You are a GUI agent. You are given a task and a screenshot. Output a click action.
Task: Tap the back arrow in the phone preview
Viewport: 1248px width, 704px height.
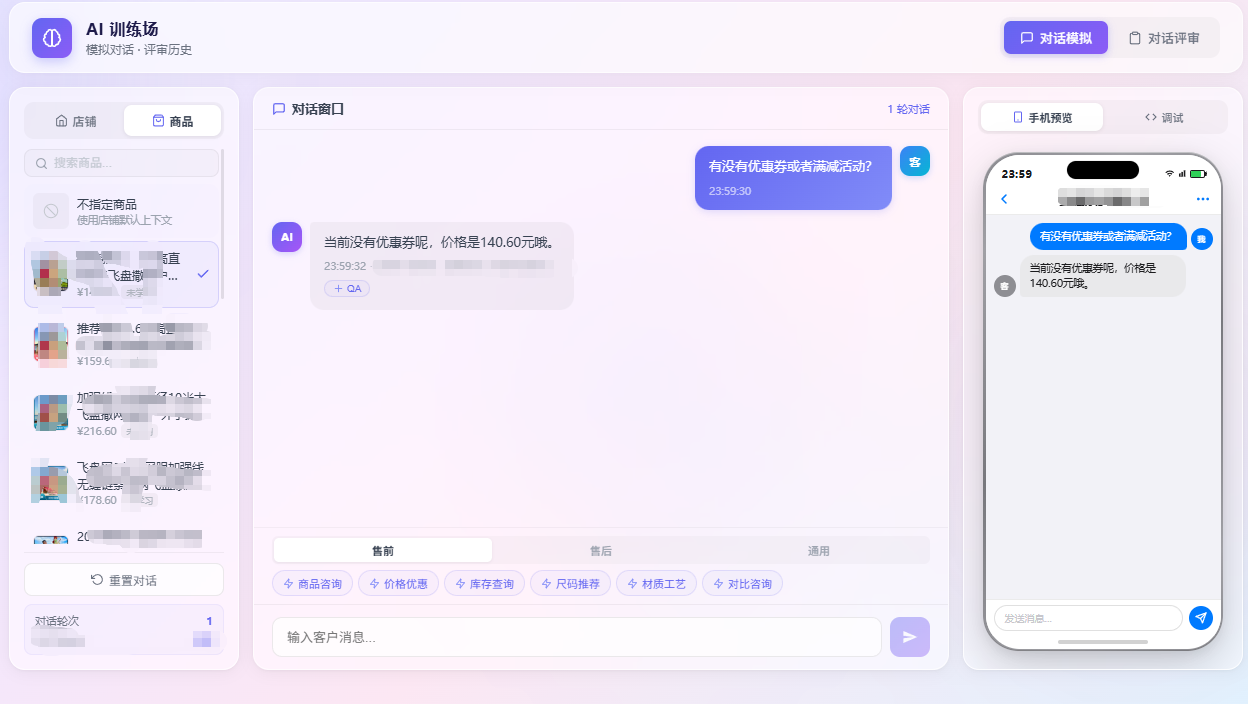(x=1003, y=198)
